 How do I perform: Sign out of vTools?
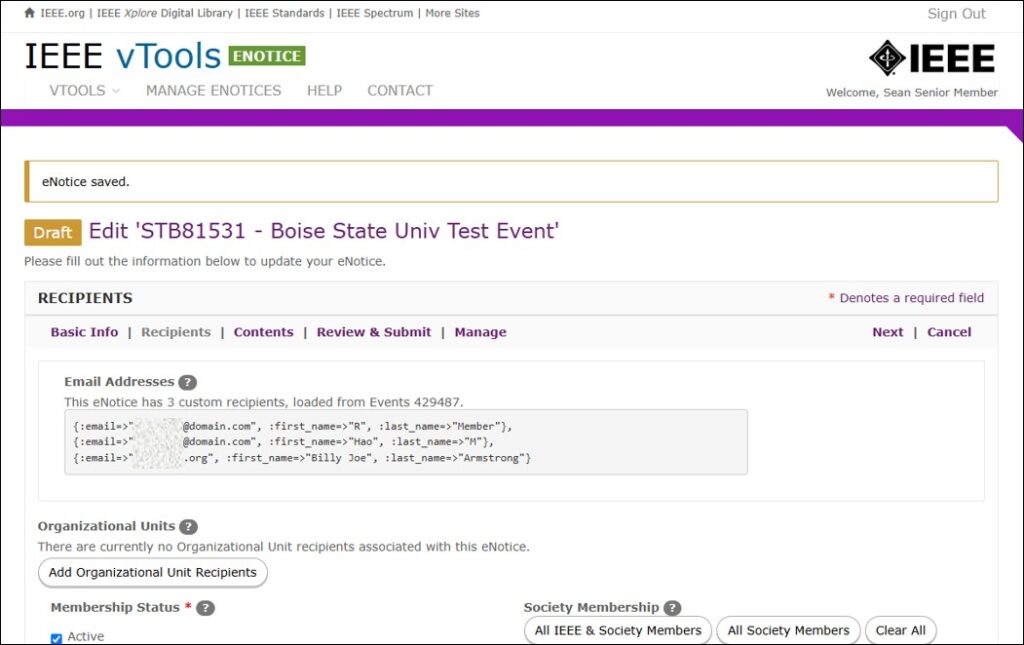(956, 14)
